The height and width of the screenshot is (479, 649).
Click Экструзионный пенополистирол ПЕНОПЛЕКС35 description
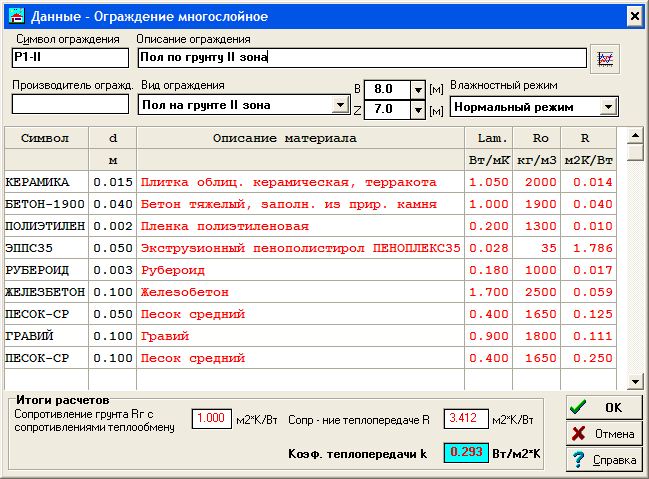(300, 248)
